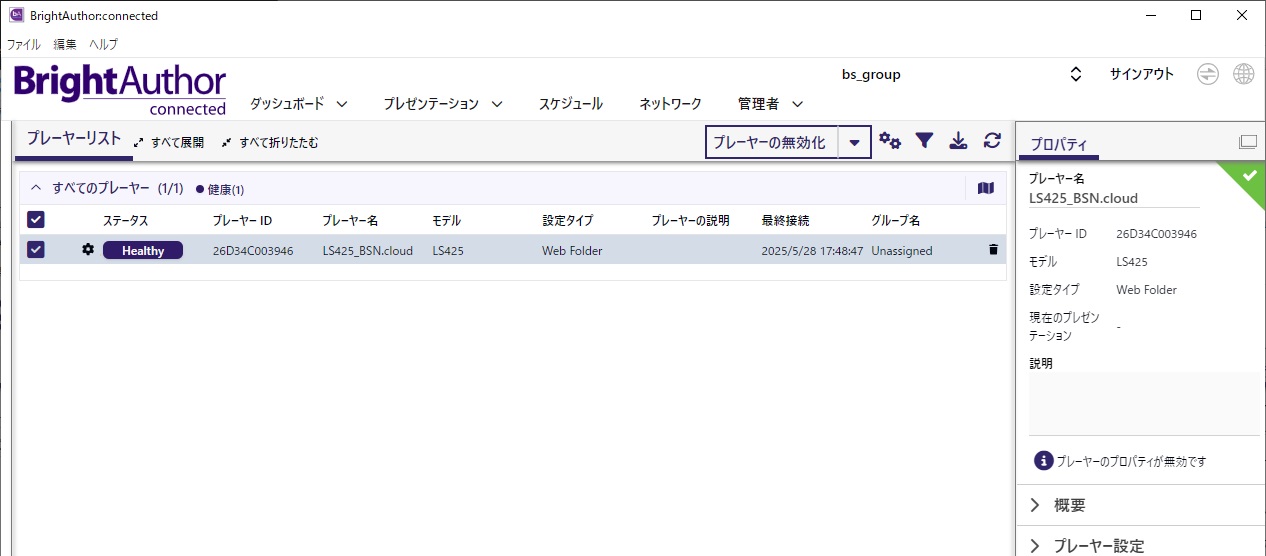Collapse the すべてのプレーヤー group
This screenshot has width=1266, height=556.
(x=36, y=188)
